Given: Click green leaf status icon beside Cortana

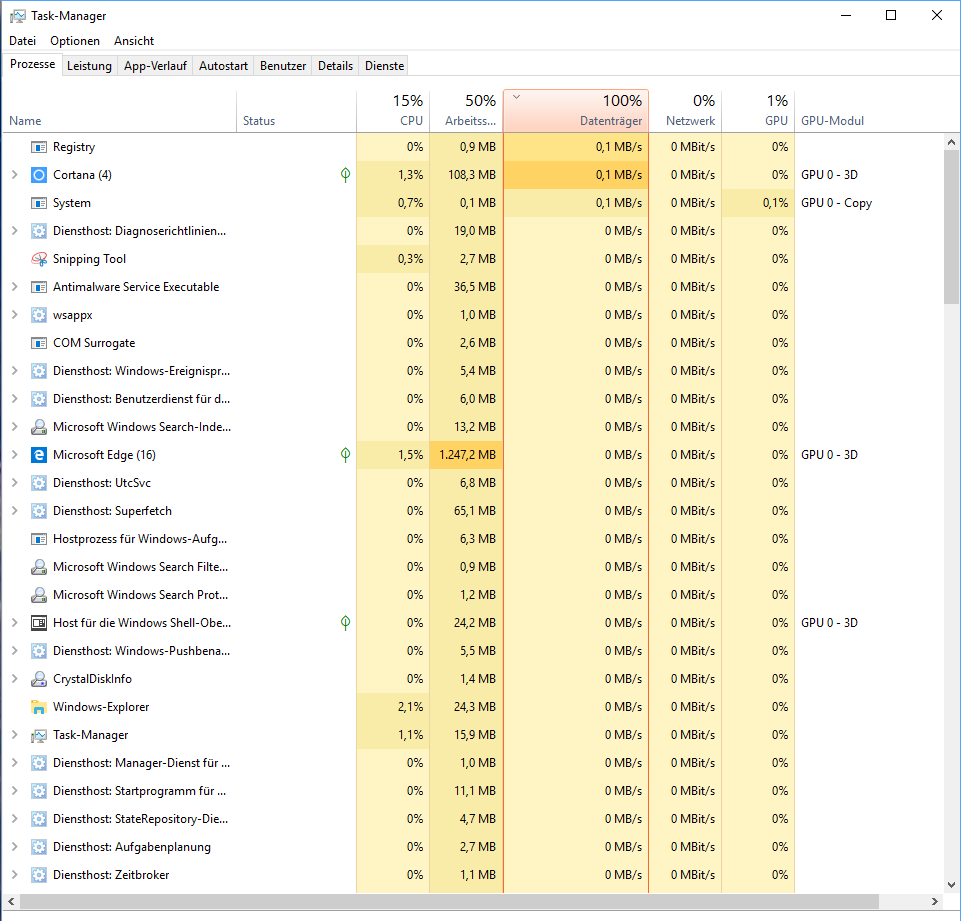Looking at the screenshot, I should (345, 175).
